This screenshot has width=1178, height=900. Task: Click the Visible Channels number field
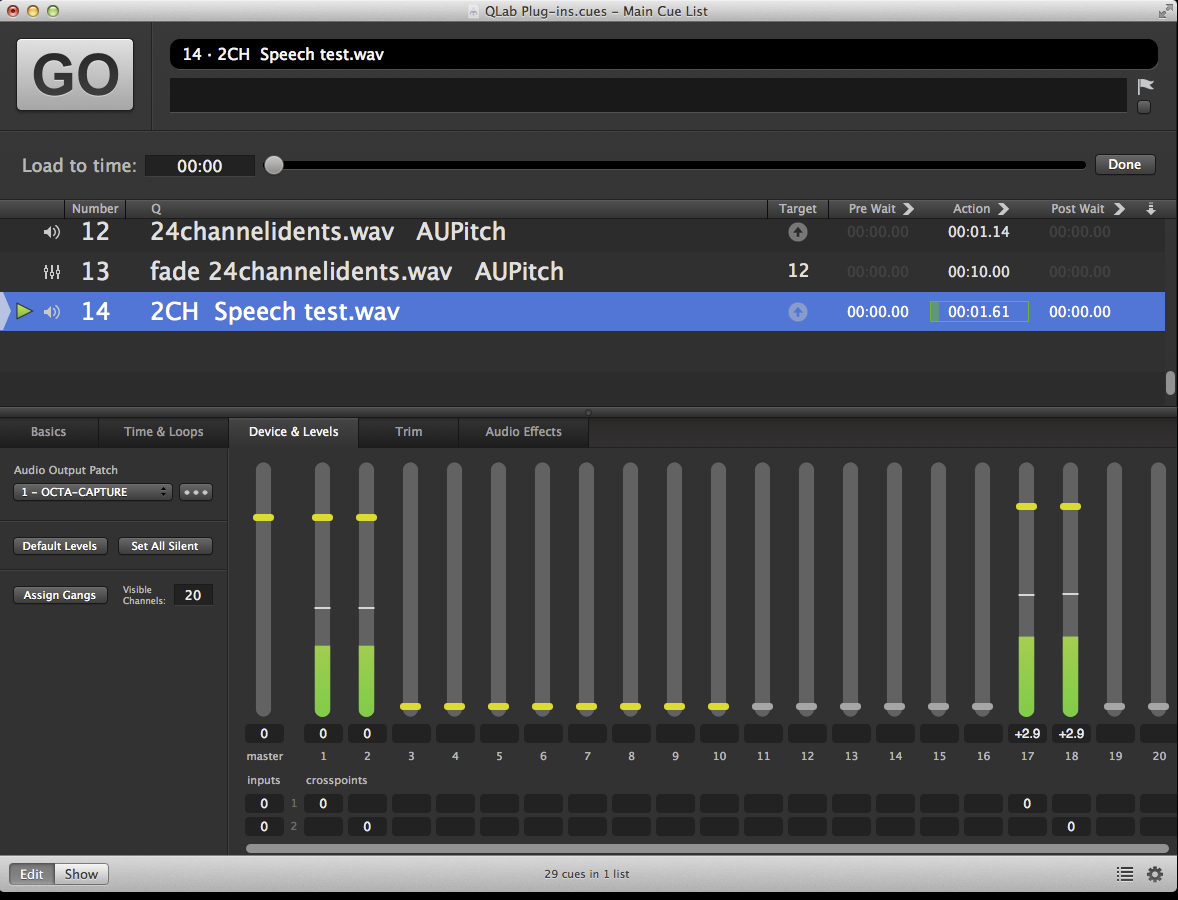(192, 595)
